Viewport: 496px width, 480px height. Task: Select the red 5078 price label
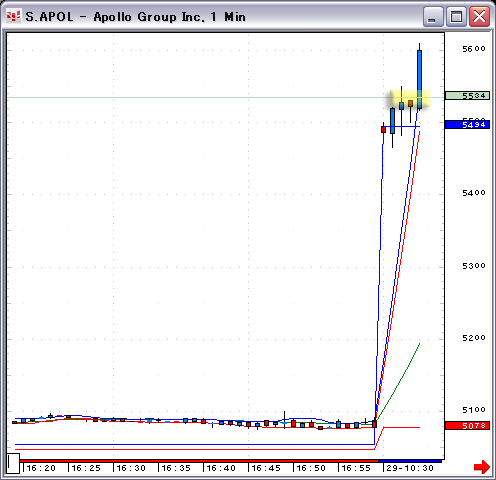click(x=467, y=425)
